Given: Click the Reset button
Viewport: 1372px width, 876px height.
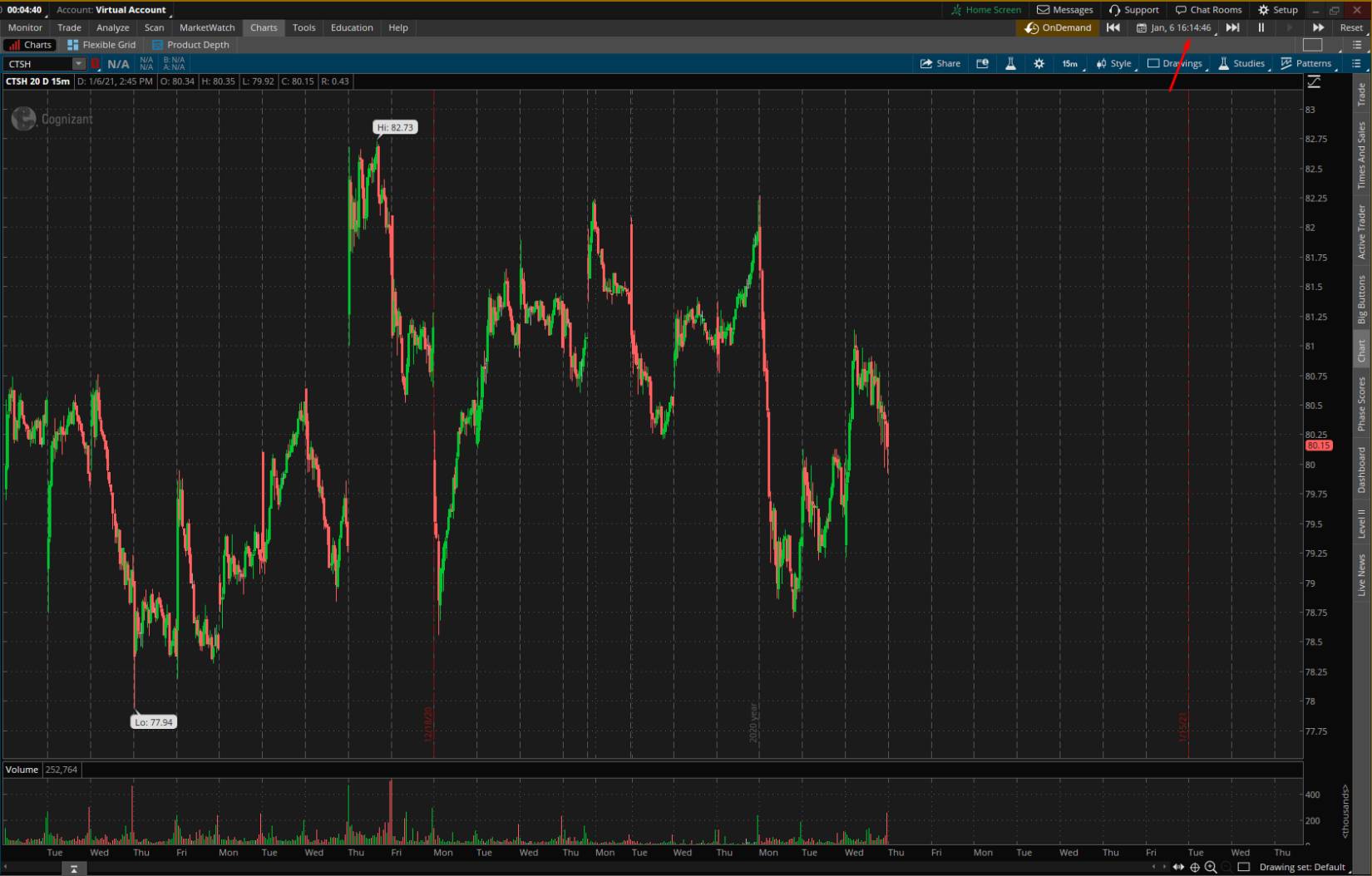Looking at the screenshot, I should (1350, 27).
